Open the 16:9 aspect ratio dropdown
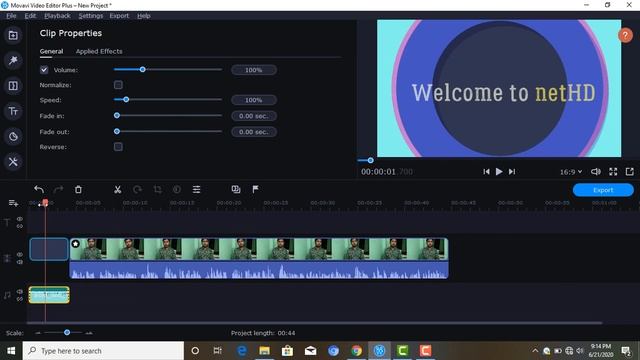Viewport: 640px width, 360px height. pyautogui.click(x=571, y=172)
